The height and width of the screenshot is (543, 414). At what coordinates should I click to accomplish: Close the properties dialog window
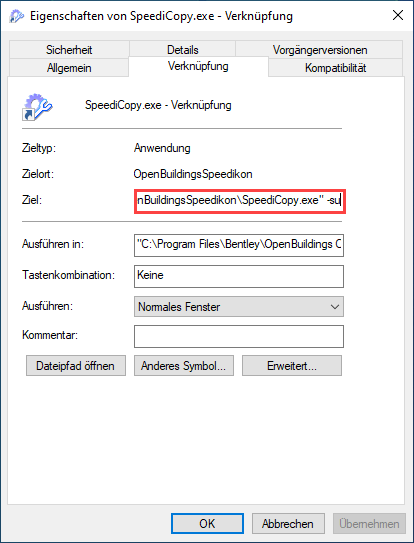(x=398, y=16)
